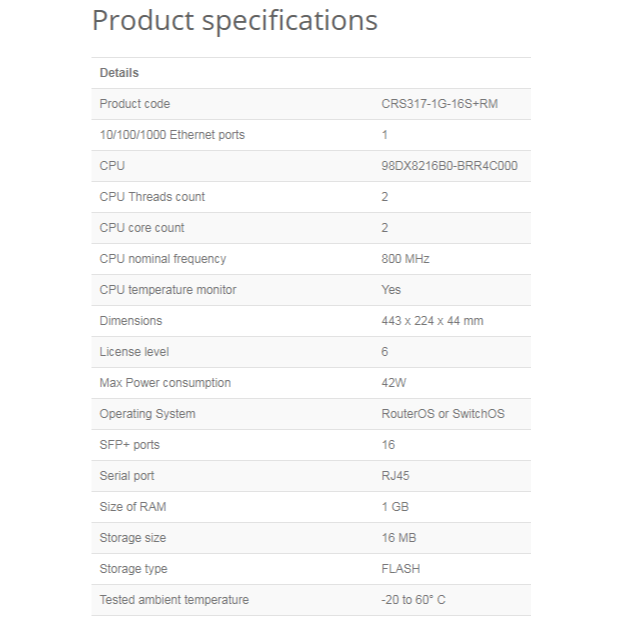
Task: Click the 10/100/1000 Ethernet ports label
Action: point(172,135)
